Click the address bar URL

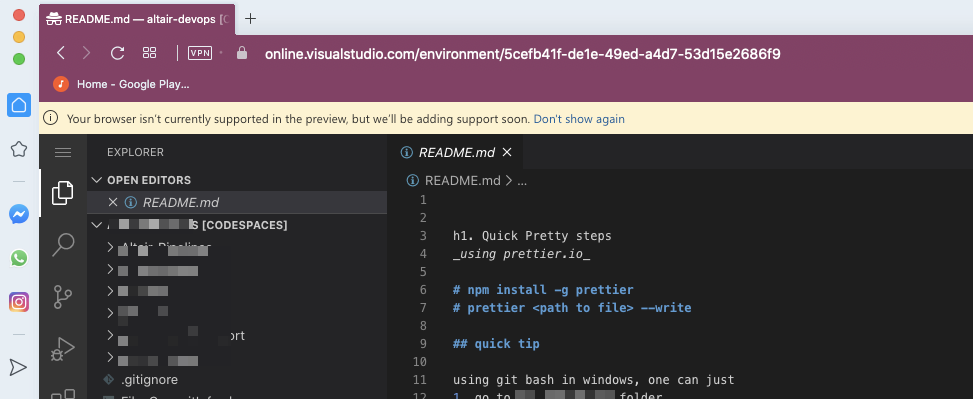522,54
